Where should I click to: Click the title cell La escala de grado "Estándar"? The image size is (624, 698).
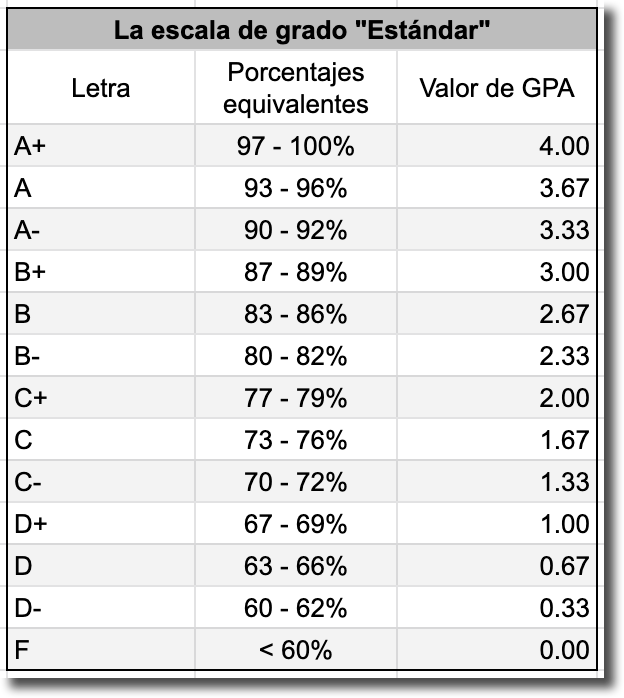click(301, 29)
